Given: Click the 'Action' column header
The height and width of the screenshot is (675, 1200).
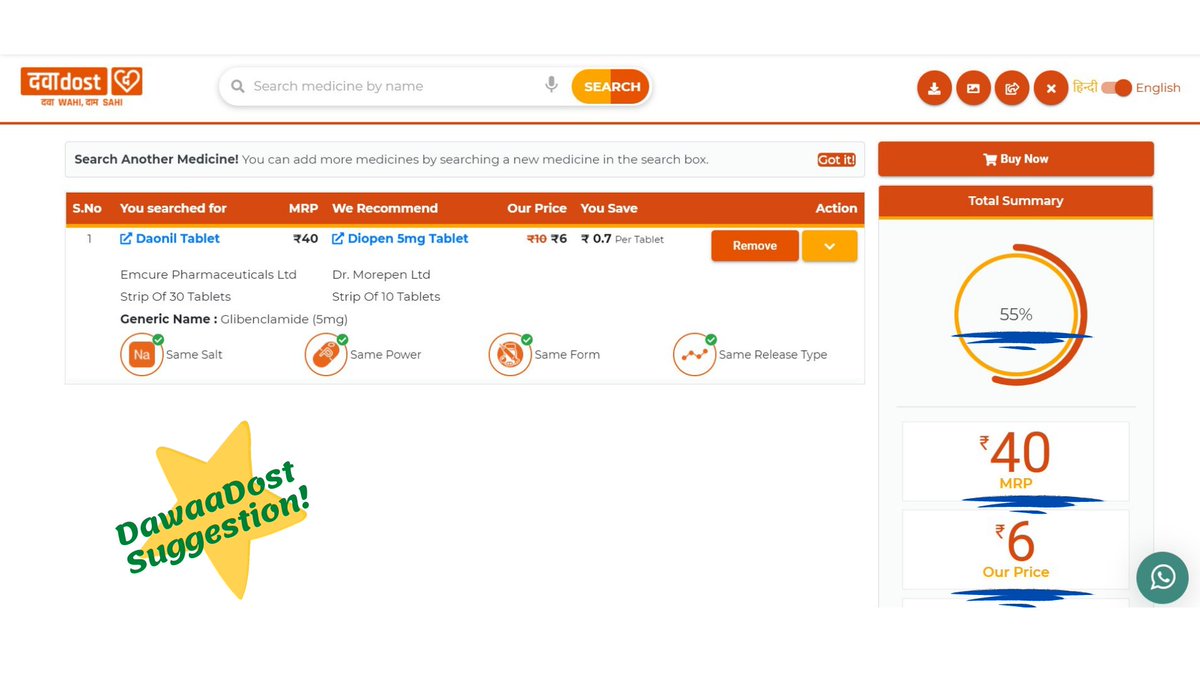Looking at the screenshot, I should click(x=836, y=209).
